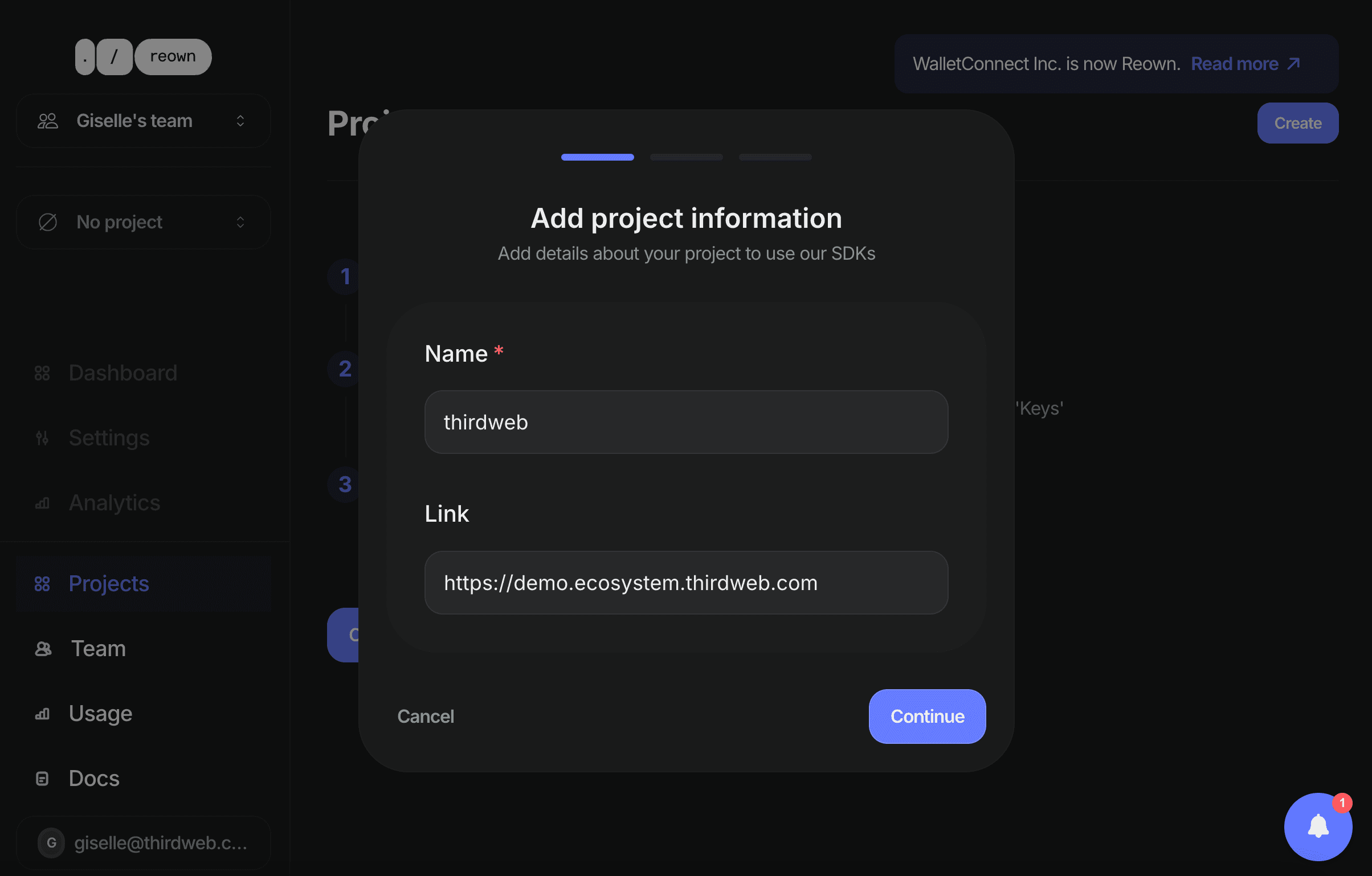The width and height of the screenshot is (1372, 876).
Task: Focus the project Name input field
Action: 686,422
